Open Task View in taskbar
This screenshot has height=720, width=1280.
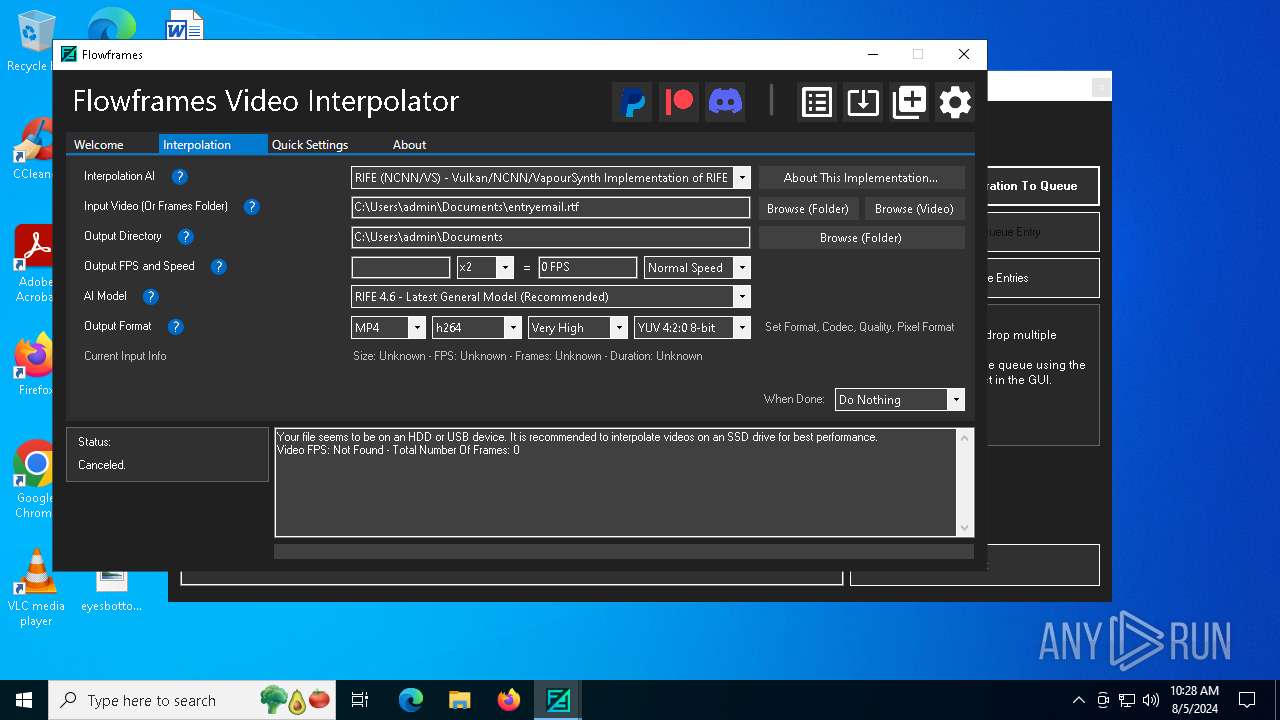pos(361,700)
